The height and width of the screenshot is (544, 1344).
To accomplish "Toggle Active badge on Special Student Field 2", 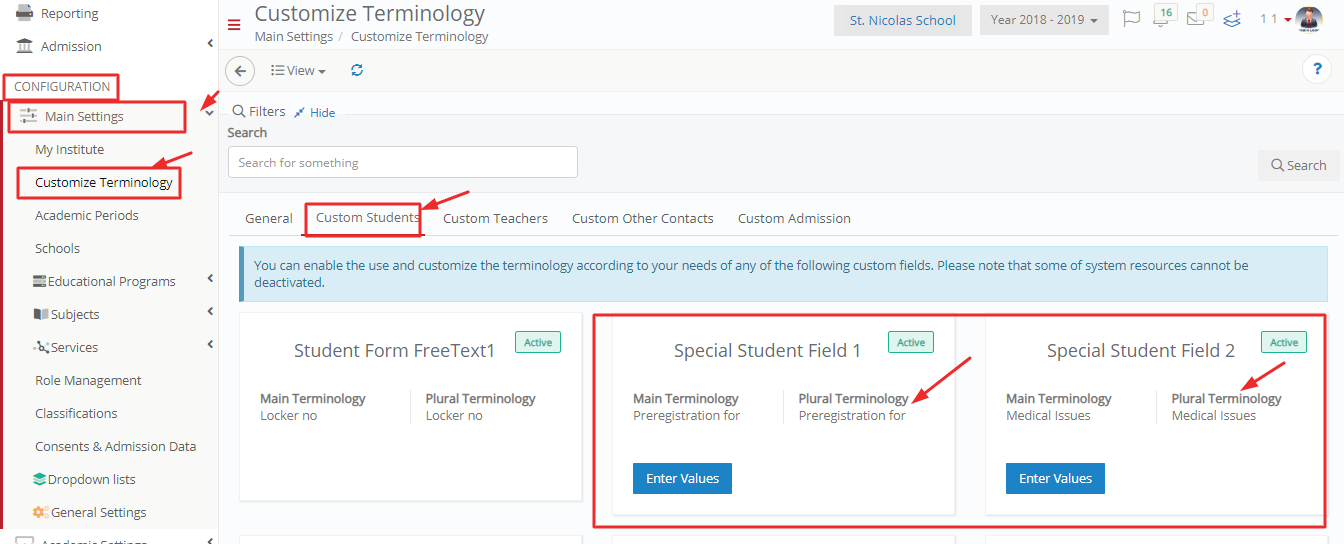I will click(1284, 342).
